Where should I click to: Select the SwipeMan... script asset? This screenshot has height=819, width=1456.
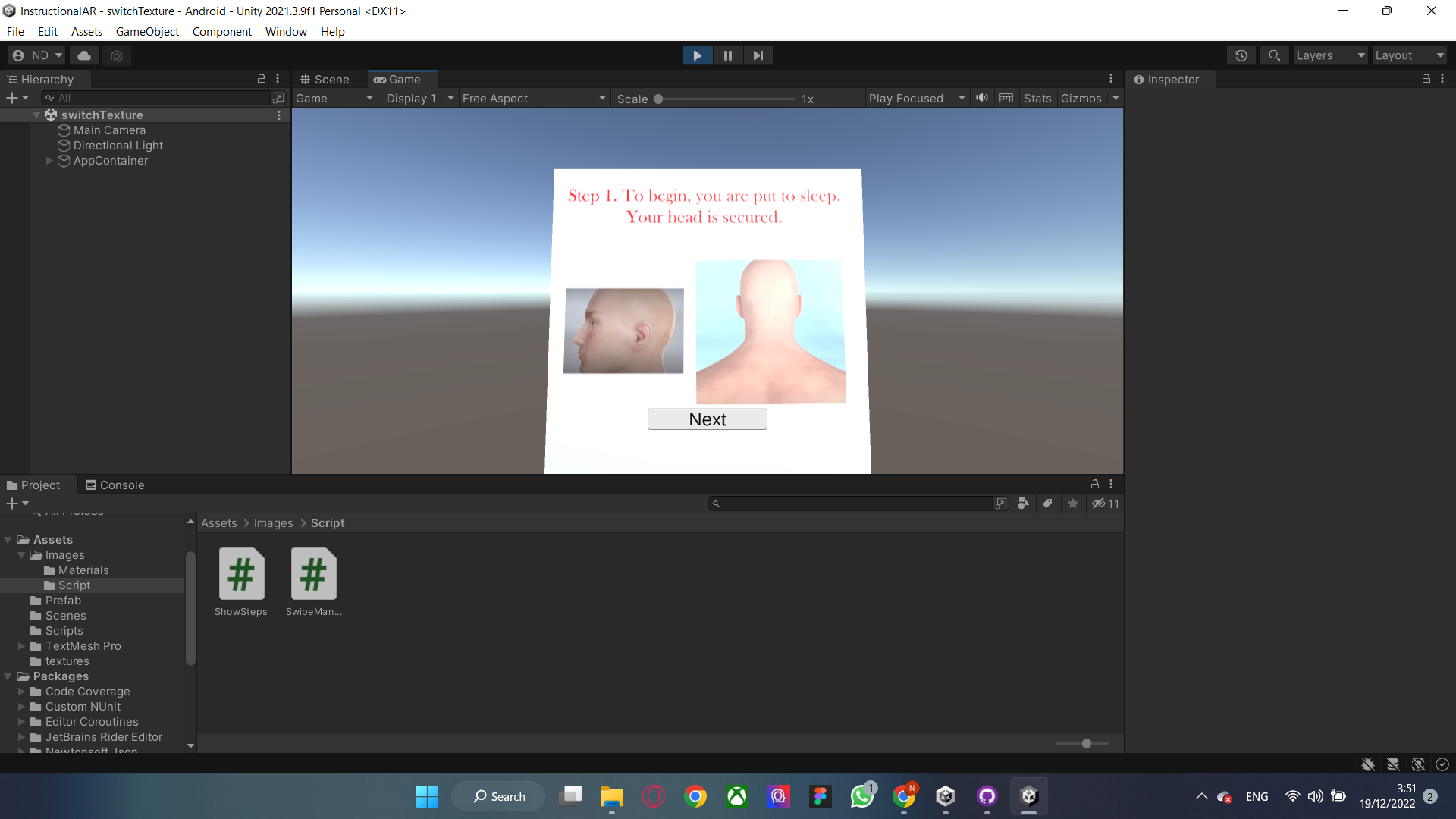coord(313,582)
